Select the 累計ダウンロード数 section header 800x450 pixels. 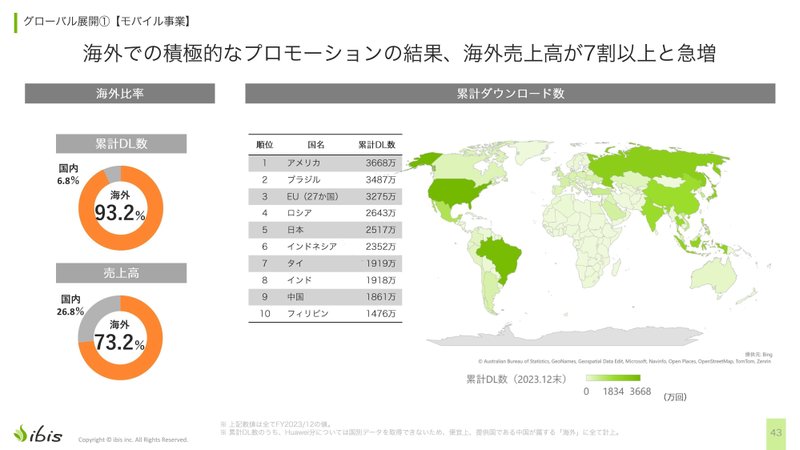510,93
